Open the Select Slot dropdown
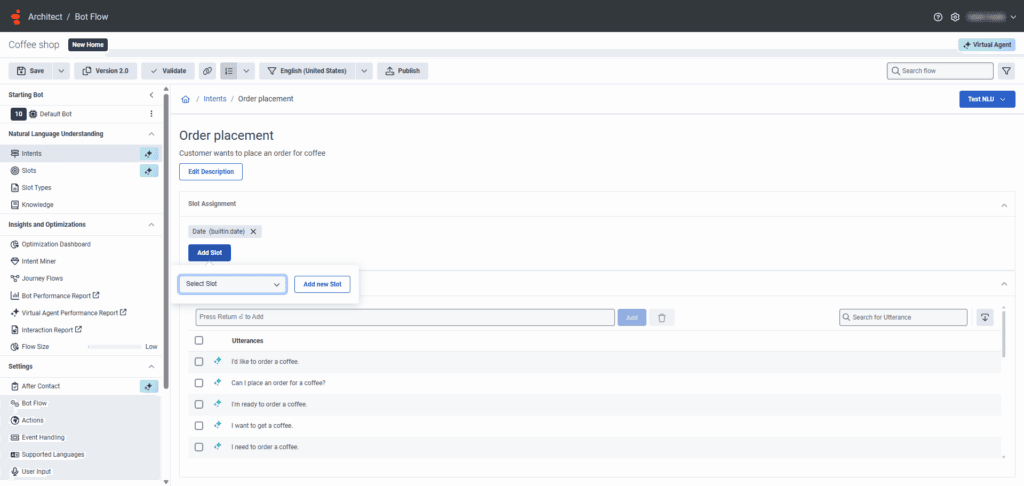 tap(233, 284)
